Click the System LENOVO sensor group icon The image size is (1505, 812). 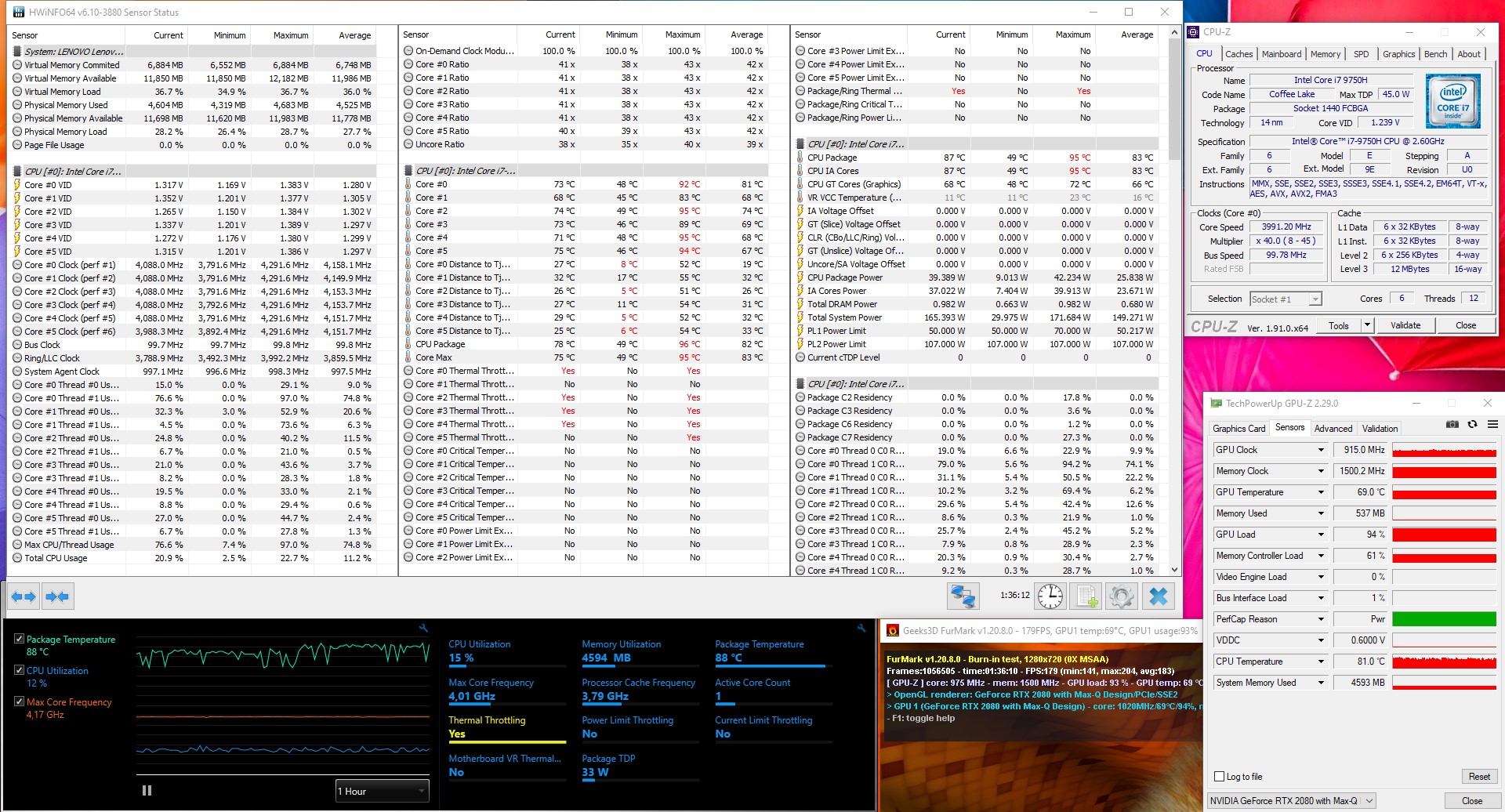tap(17, 52)
